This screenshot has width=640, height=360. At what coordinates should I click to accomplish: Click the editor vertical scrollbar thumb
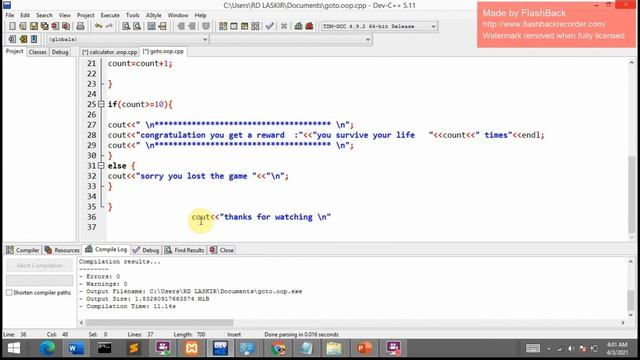tap(631, 194)
